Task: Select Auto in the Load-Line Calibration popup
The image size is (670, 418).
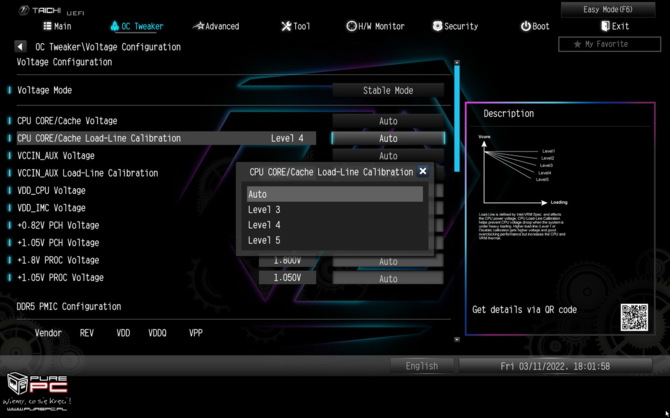Action: click(335, 194)
